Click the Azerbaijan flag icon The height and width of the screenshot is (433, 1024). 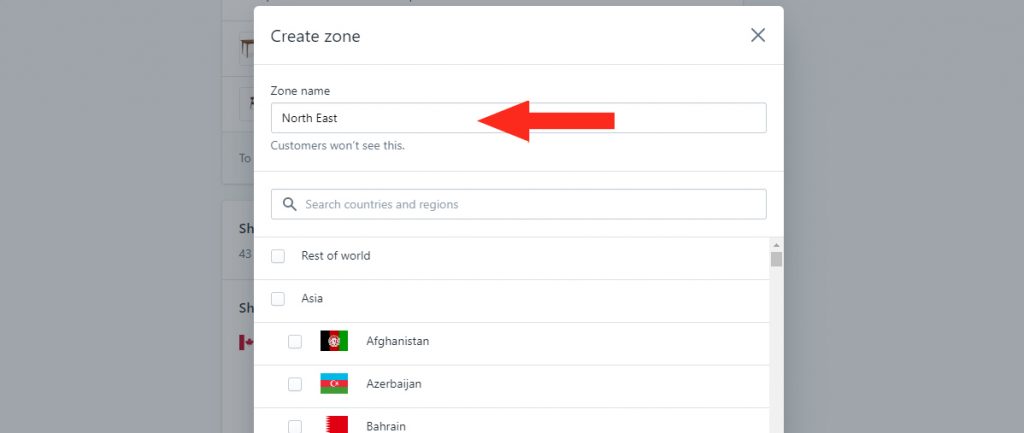334,383
